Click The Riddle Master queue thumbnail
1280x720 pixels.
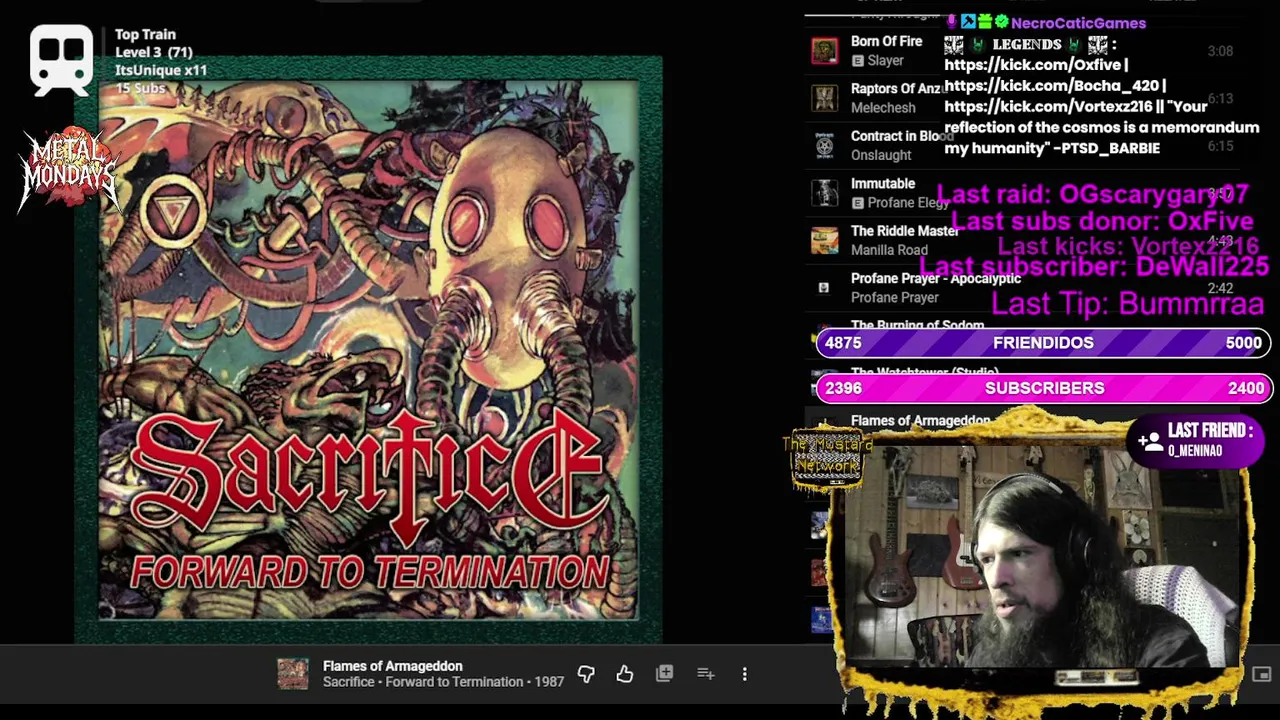(824, 241)
